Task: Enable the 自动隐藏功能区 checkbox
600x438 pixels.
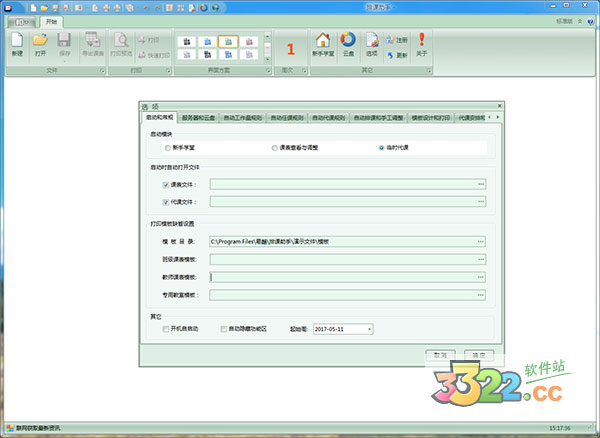Action: point(223,329)
